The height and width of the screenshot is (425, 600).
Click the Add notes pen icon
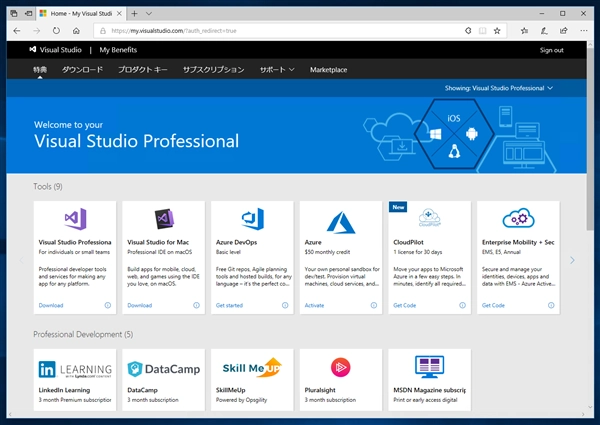[544, 31]
